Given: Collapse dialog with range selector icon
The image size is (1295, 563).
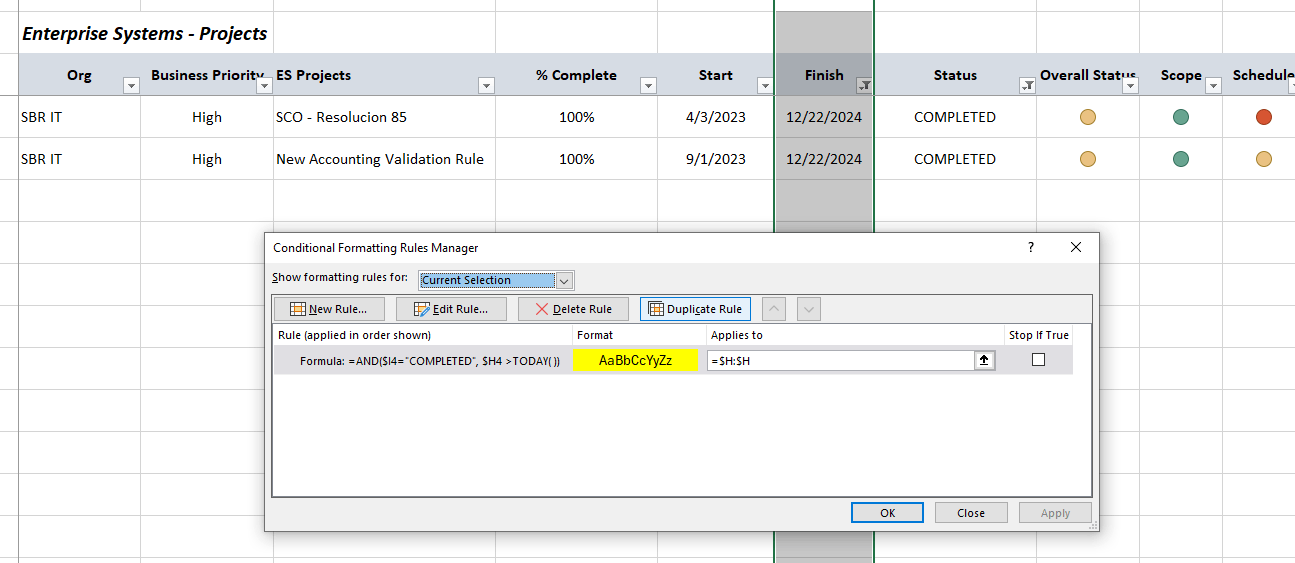Looking at the screenshot, I should click(985, 360).
